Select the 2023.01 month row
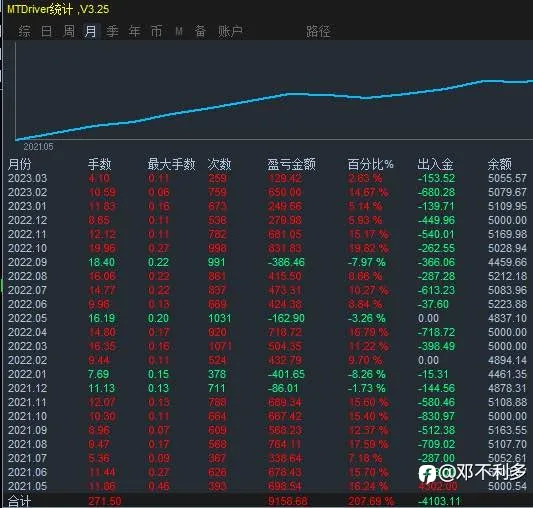The width and height of the screenshot is (533, 508). coord(267,206)
